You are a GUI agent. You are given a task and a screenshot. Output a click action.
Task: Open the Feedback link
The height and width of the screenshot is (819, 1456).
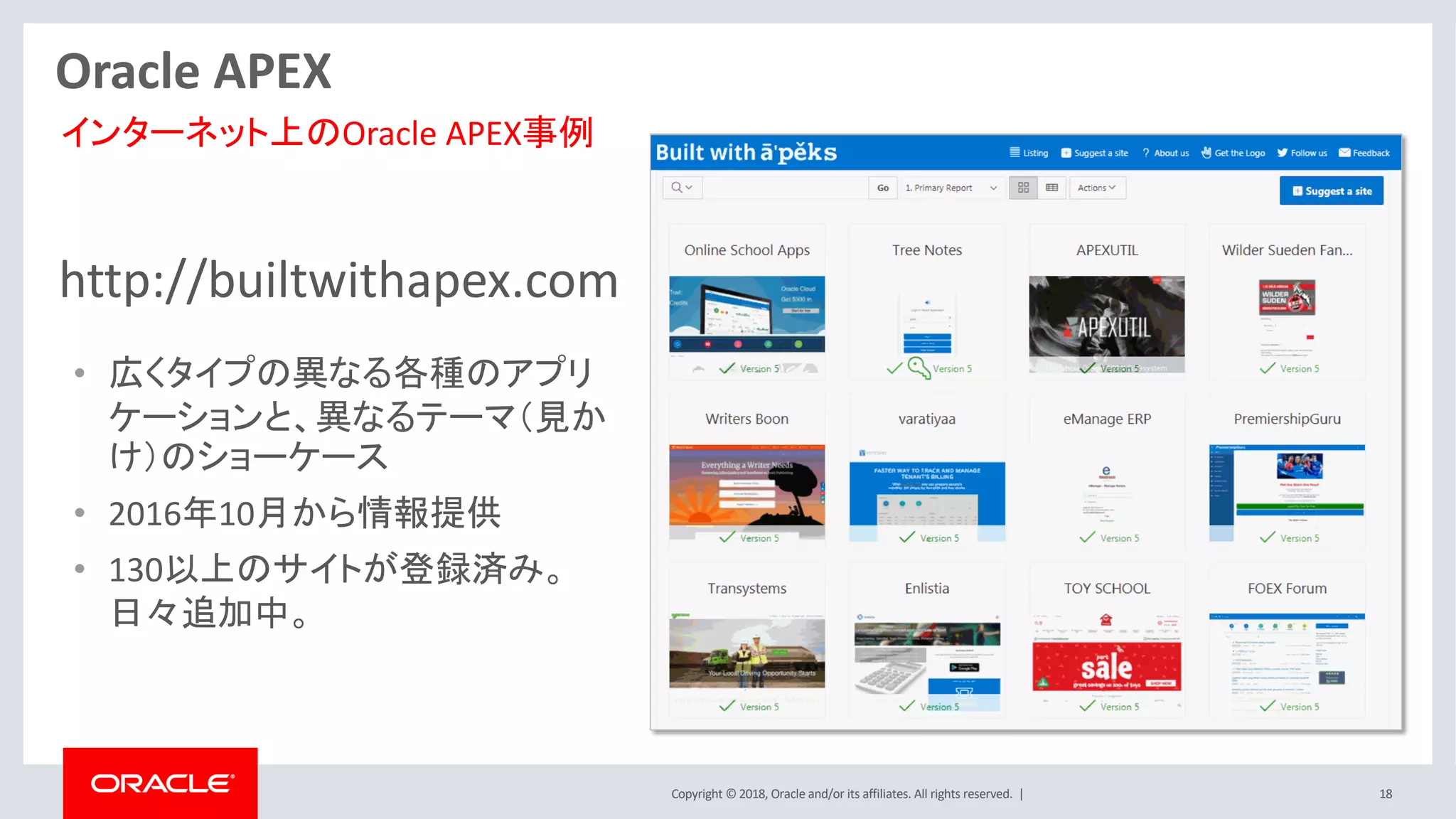click(x=1364, y=153)
